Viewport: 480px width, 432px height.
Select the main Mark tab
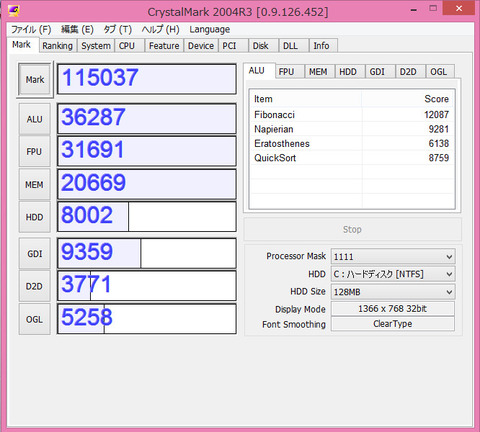click(x=22, y=44)
